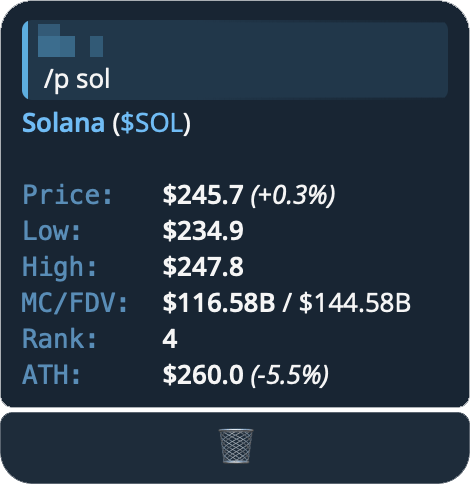Click the Rank: label
Image resolution: width=470 pixels, height=484 pixels.
tap(60, 339)
